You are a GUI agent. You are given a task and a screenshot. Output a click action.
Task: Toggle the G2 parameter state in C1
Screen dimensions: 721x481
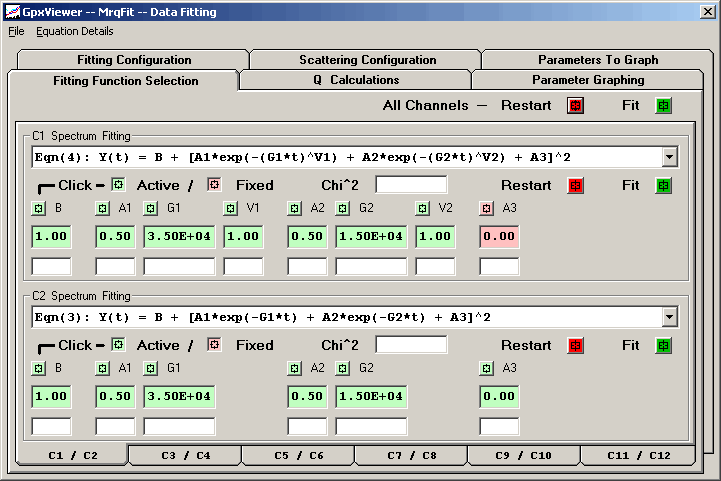coord(343,208)
